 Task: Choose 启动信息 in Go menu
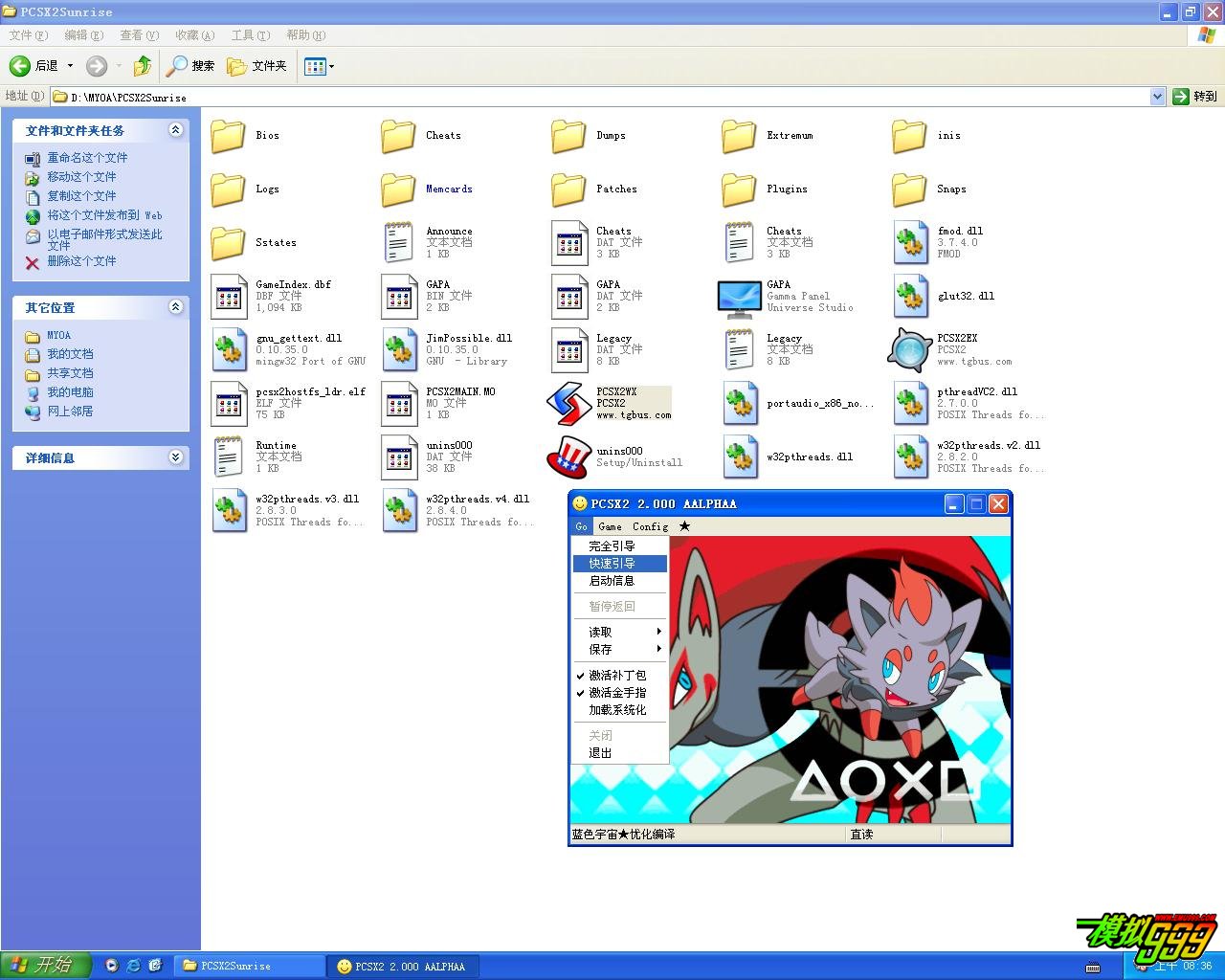click(618, 580)
